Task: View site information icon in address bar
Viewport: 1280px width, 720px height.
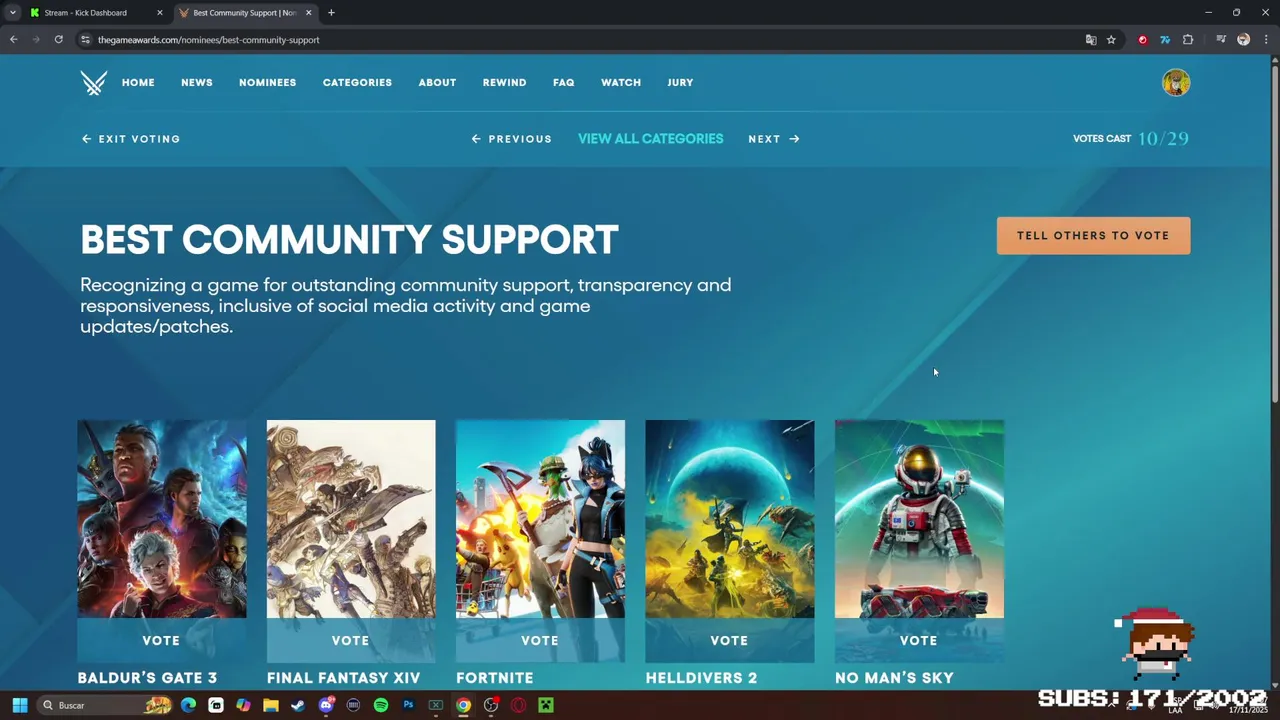Action: [86, 40]
